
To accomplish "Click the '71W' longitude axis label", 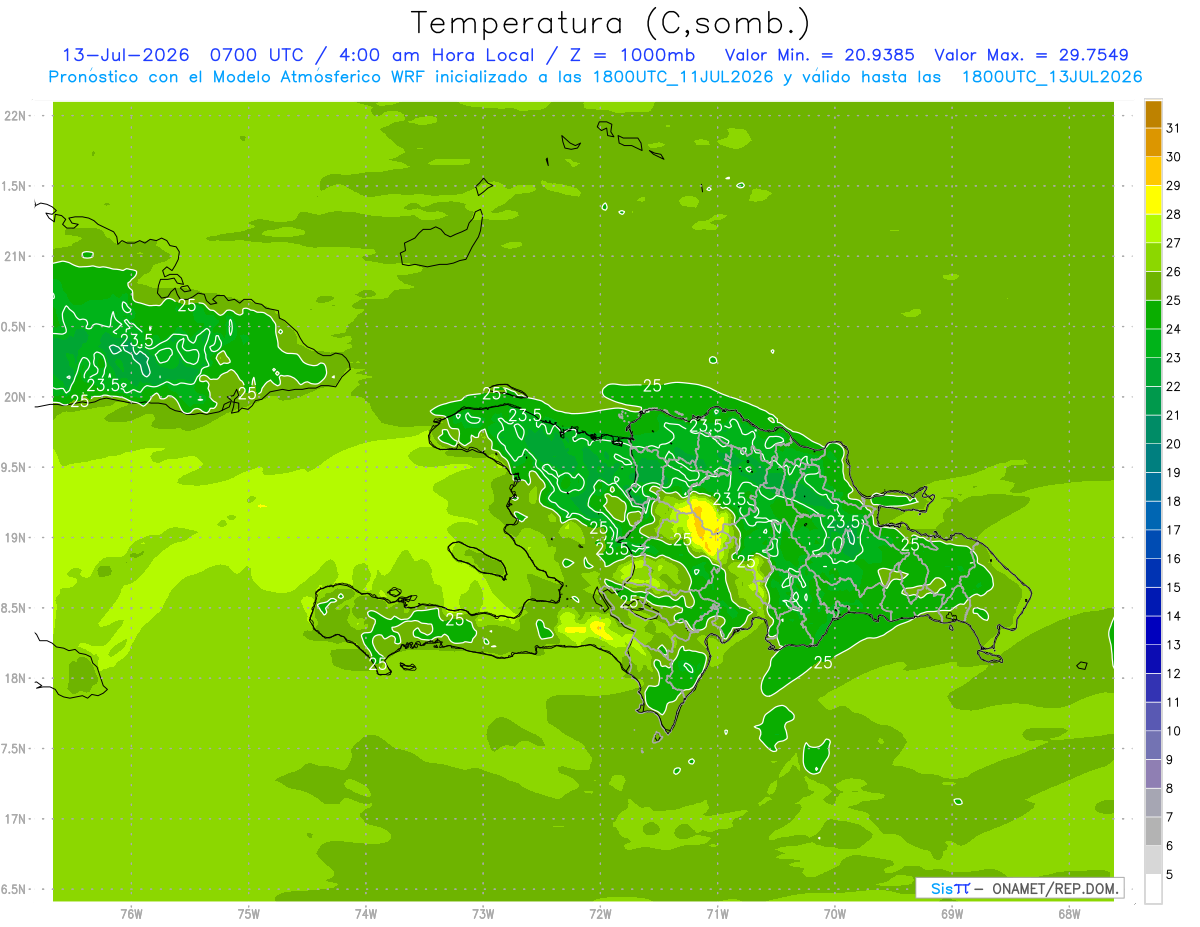I will click(x=717, y=914).
